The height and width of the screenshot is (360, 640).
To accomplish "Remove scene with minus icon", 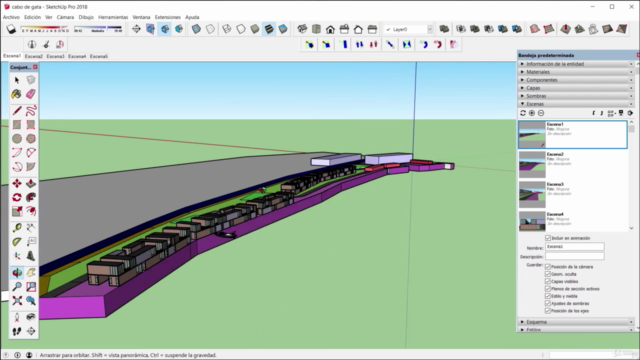I will [x=541, y=113].
